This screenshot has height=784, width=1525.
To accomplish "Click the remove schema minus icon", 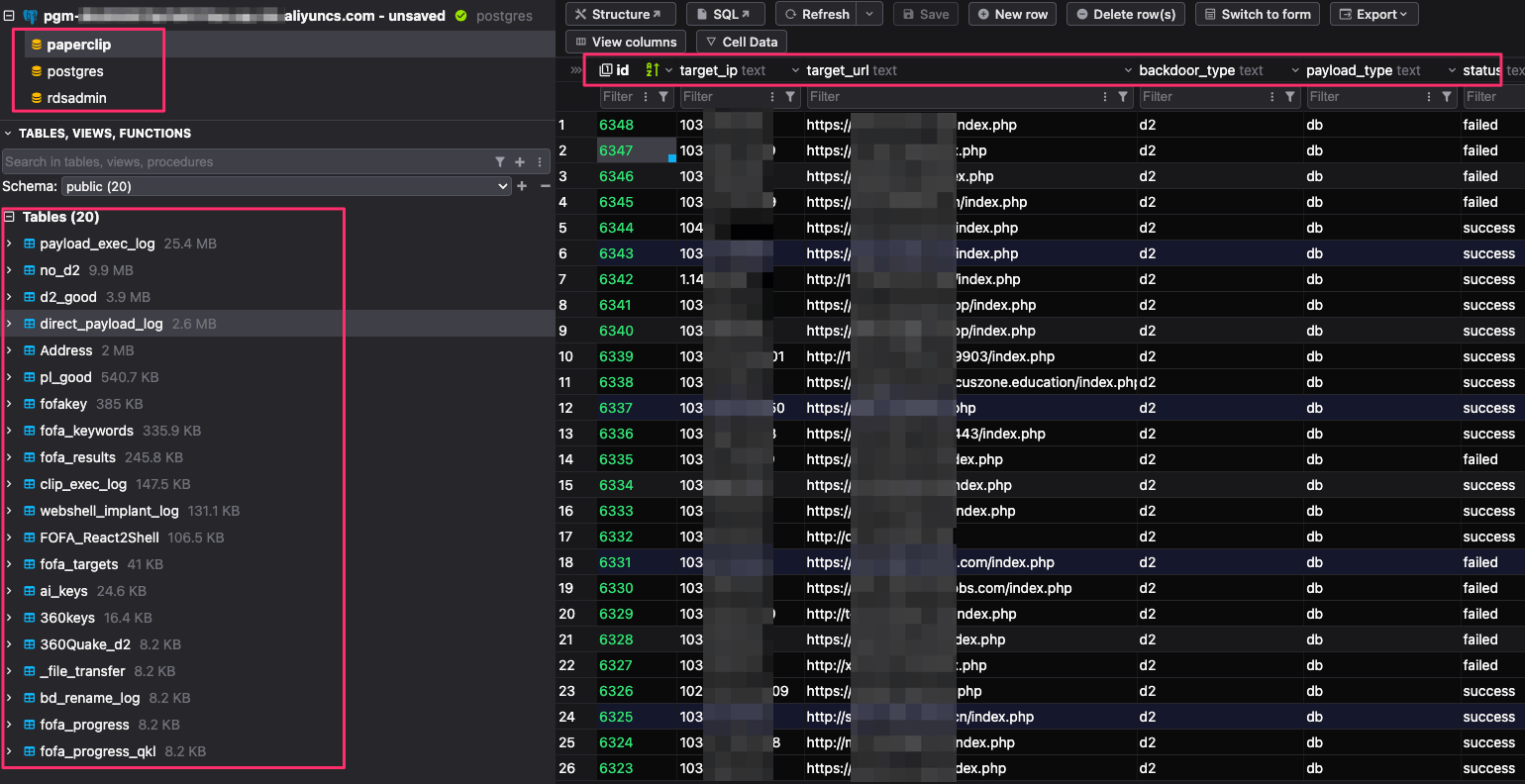I will pos(545,186).
